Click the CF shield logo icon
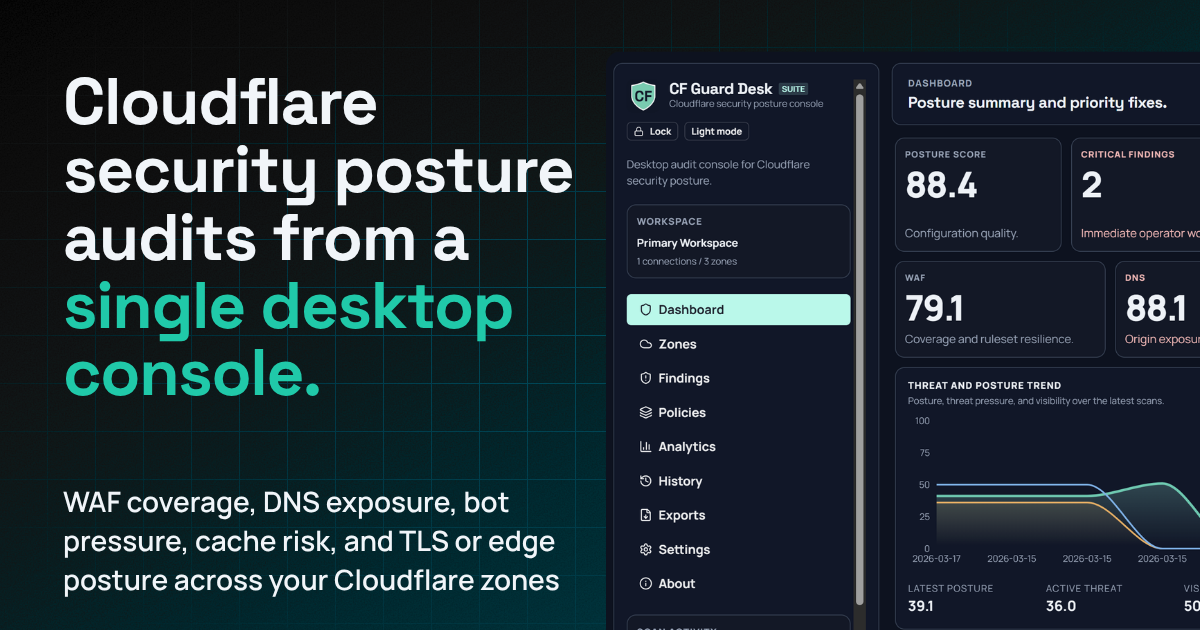 (x=644, y=96)
